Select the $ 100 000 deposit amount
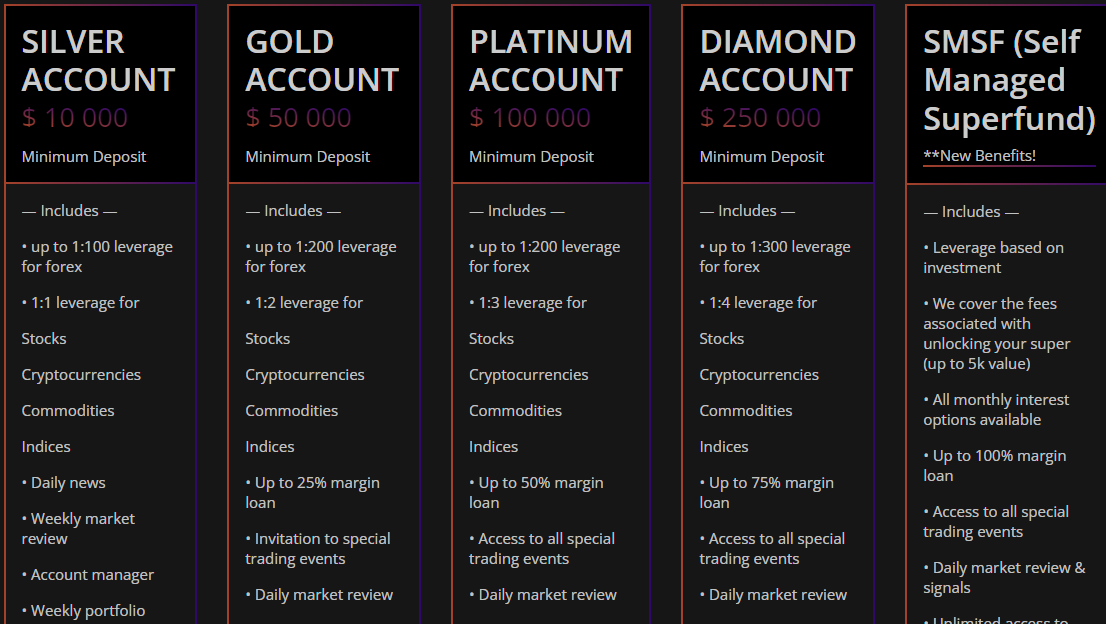This screenshot has width=1106, height=624. [x=530, y=118]
